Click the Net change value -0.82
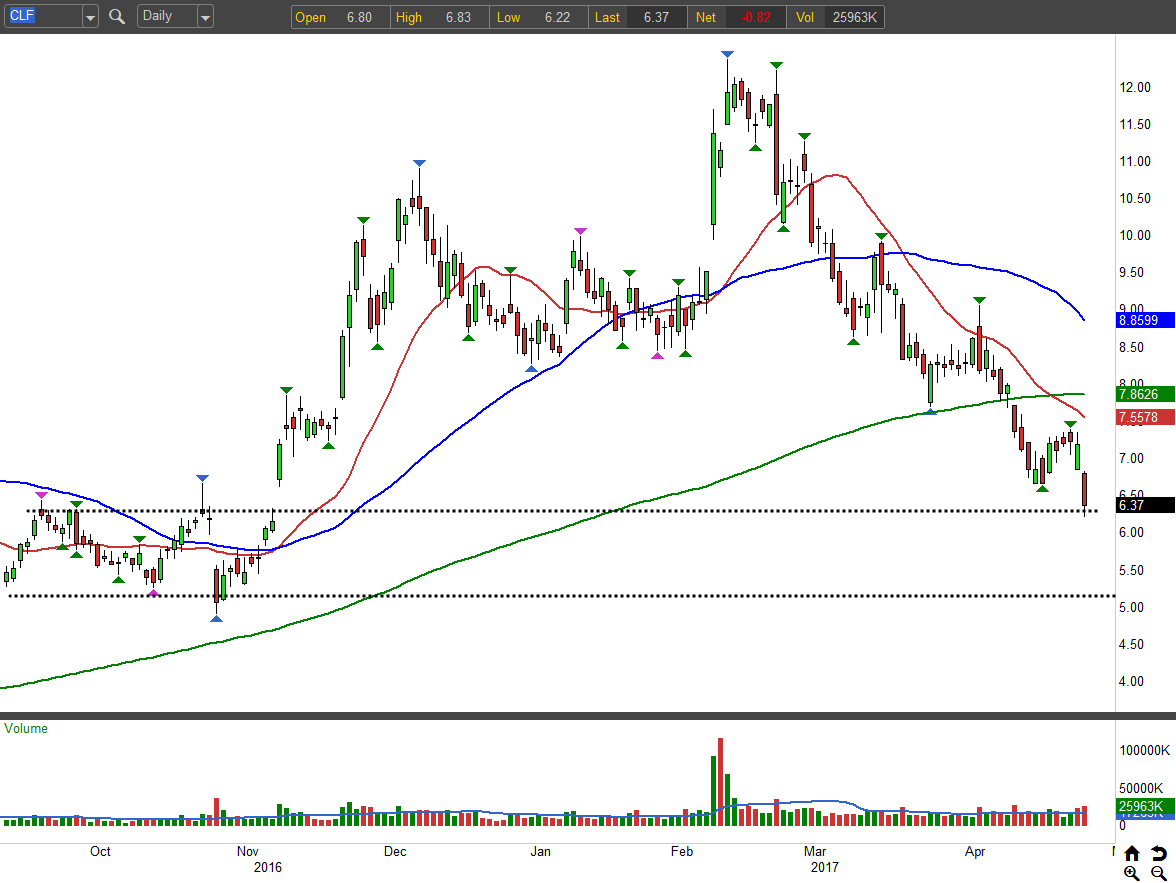This screenshot has height=883, width=1176. point(755,17)
